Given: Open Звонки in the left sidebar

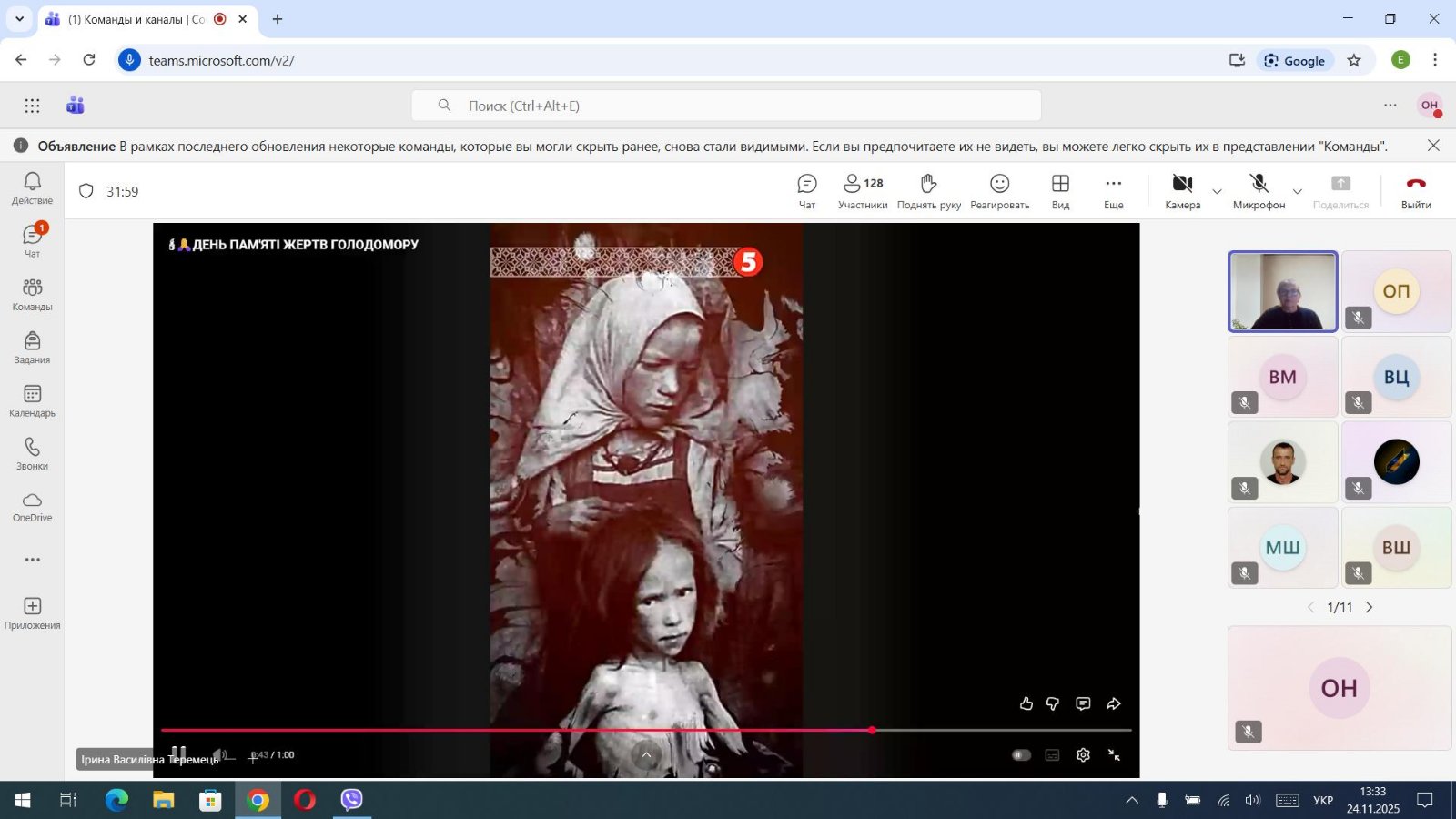Looking at the screenshot, I should point(32,453).
